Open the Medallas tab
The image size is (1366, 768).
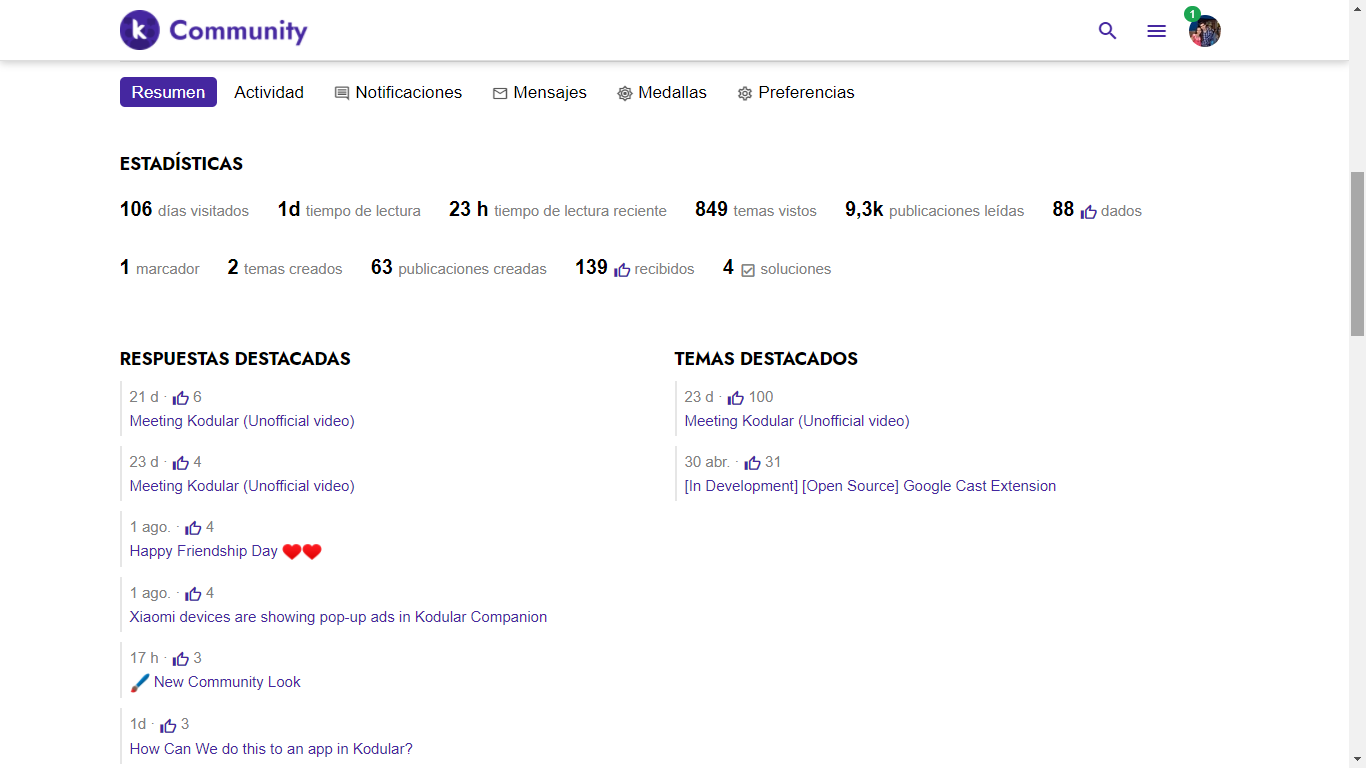tap(661, 92)
